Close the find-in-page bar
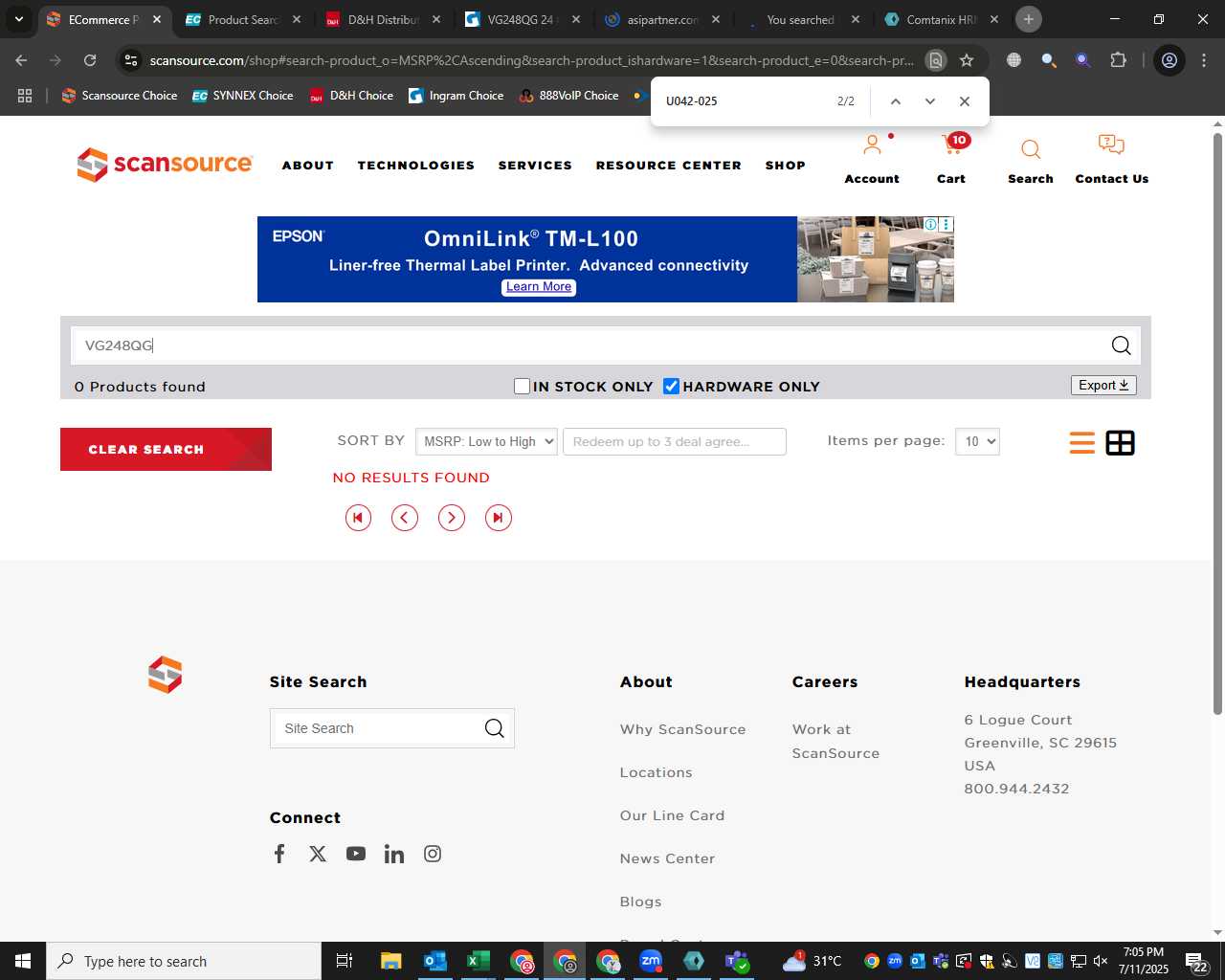 [965, 101]
